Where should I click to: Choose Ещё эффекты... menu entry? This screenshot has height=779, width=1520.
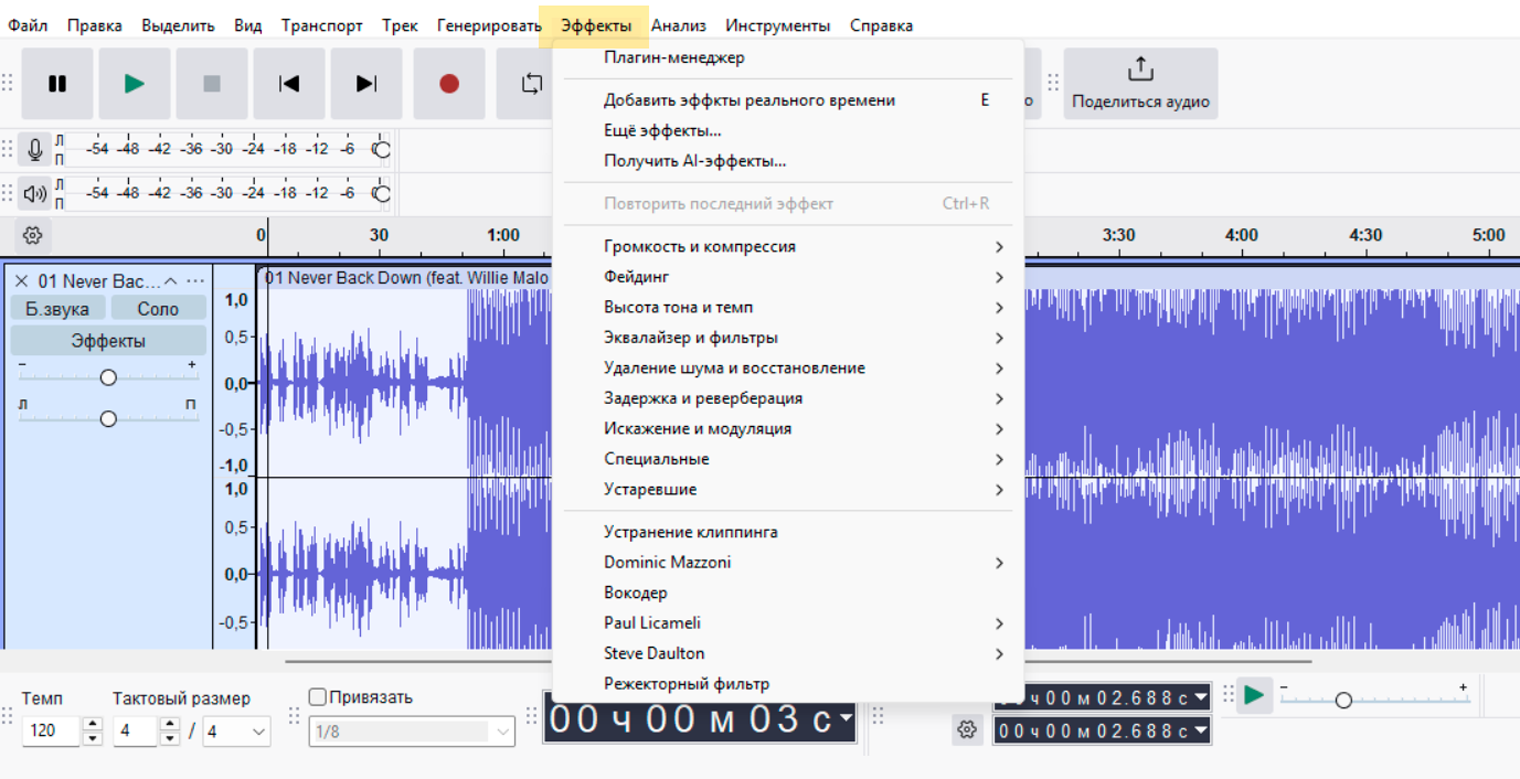click(788, 131)
